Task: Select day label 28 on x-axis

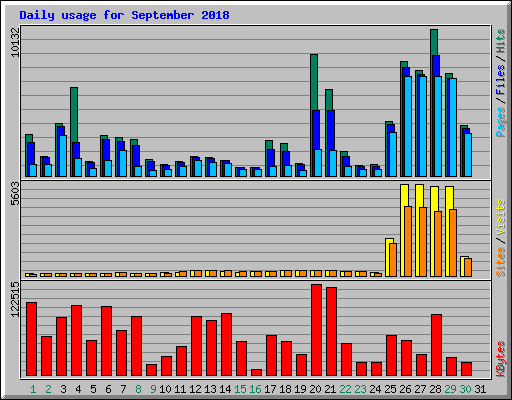Action: (435, 389)
